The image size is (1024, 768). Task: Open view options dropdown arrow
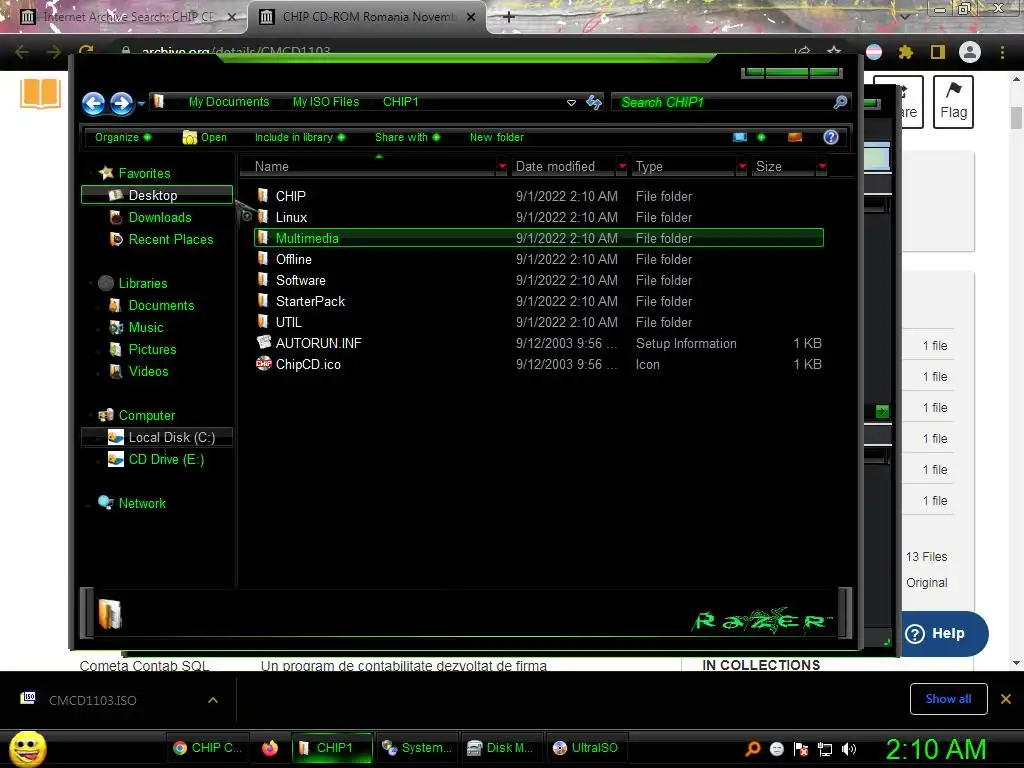point(761,137)
